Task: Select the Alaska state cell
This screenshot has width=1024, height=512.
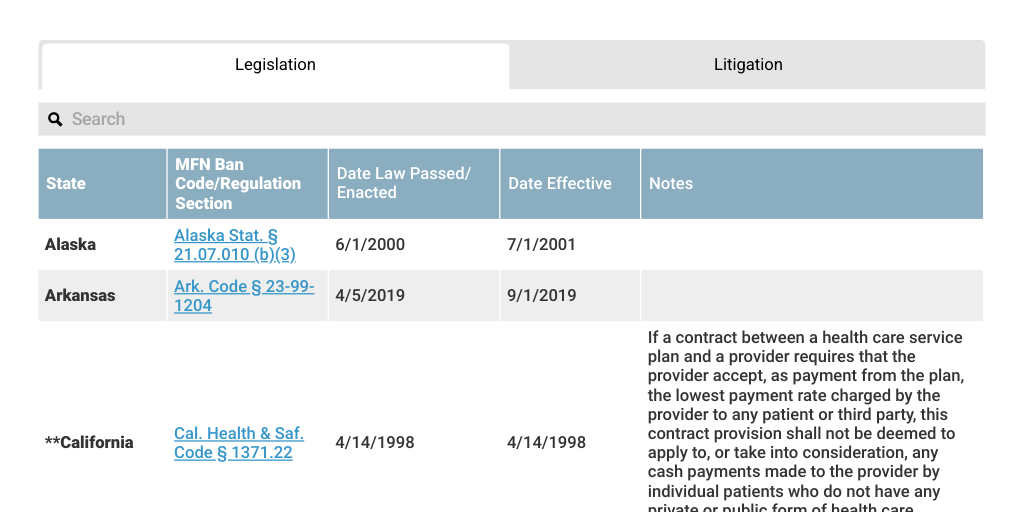Action: tap(71, 245)
